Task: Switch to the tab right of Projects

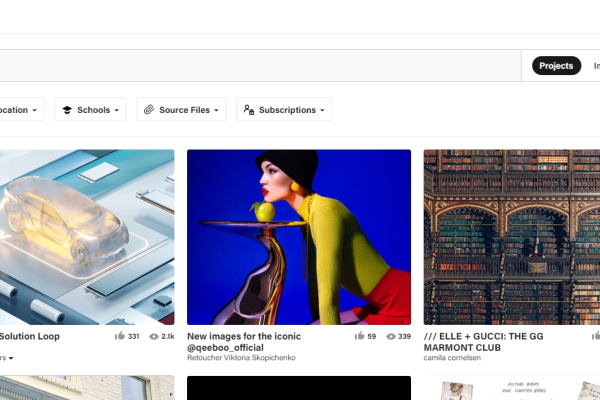Action: (x=595, y=66)
